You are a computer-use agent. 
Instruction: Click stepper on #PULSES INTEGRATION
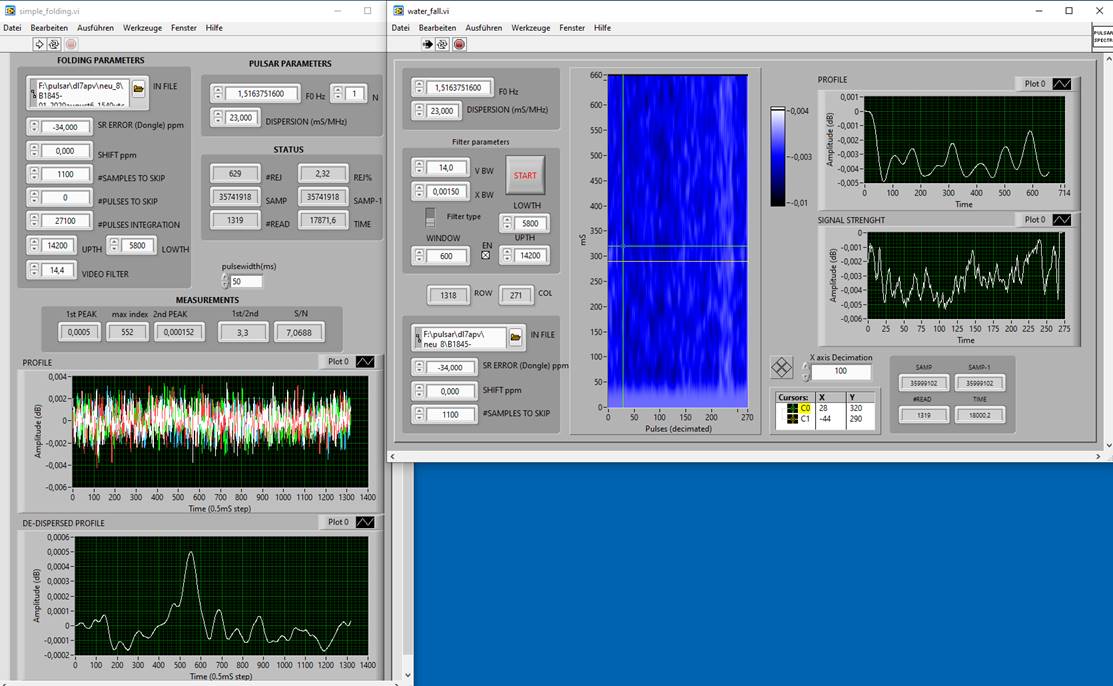[x=34, y=221]
